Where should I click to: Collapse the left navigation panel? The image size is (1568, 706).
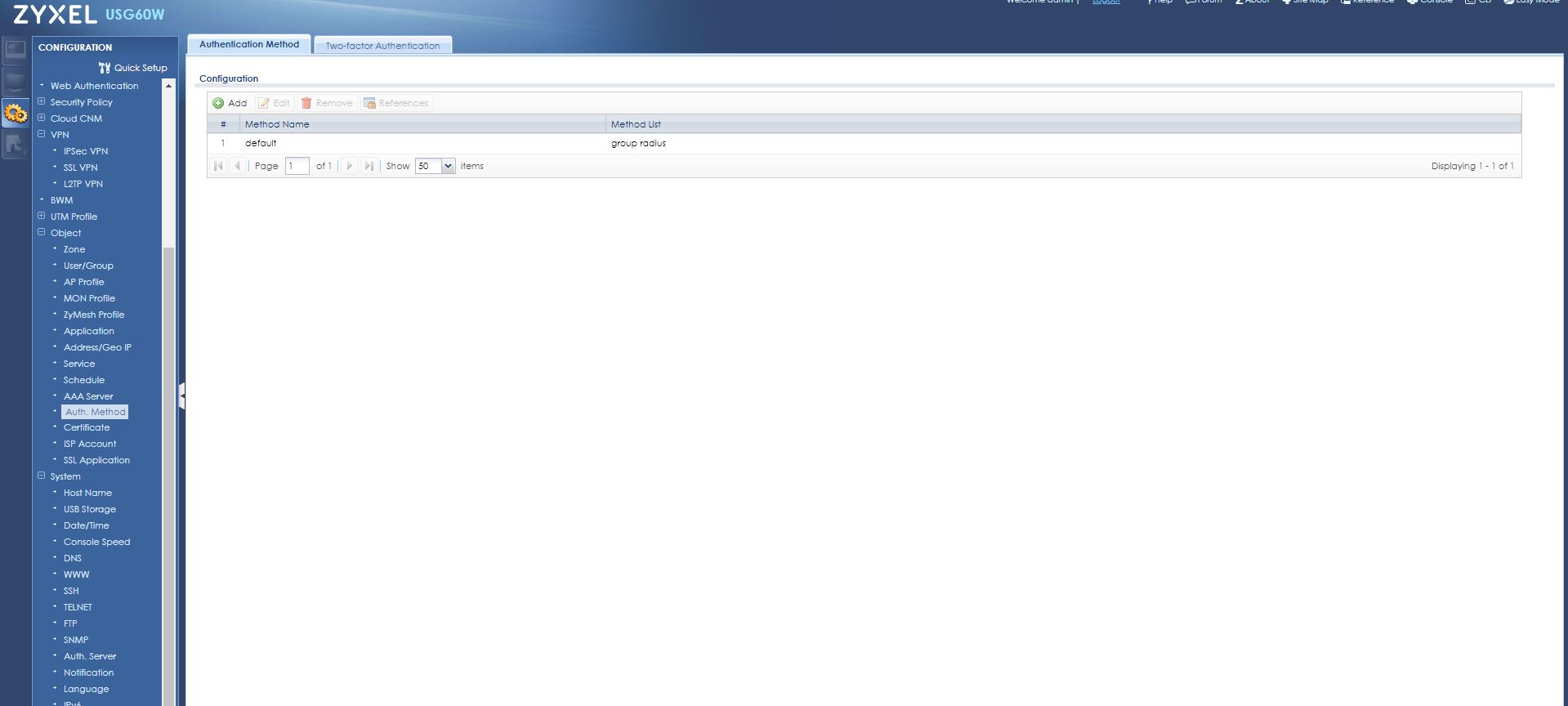[x=182, y=395]
